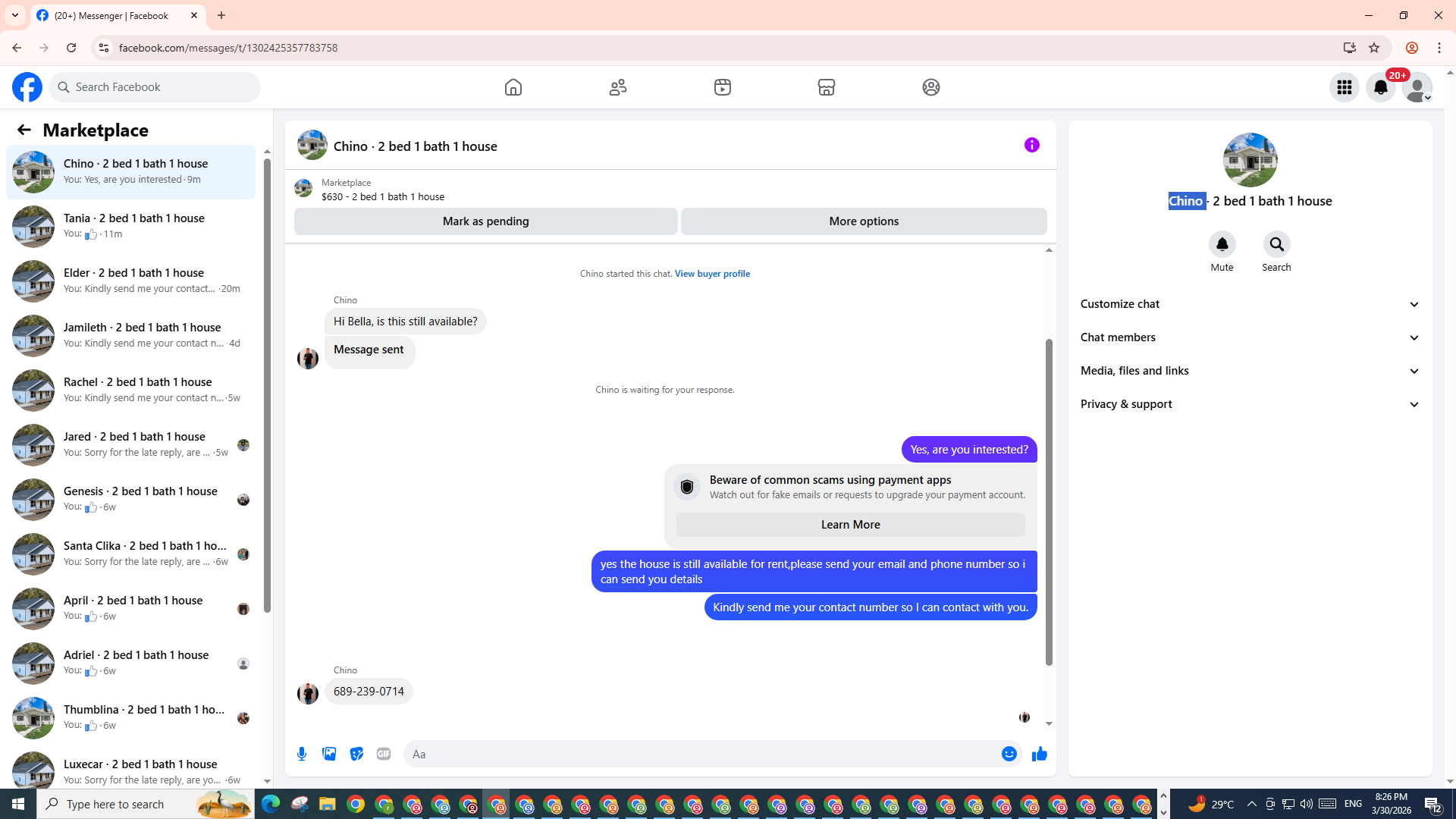Send a thumbs-up like
The image size is (1456, 819).
[x=1039, y=754]
